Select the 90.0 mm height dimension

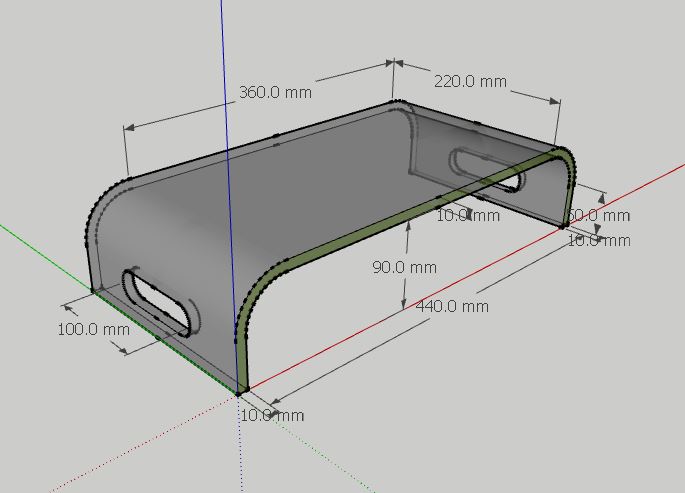tap(405, 267)
